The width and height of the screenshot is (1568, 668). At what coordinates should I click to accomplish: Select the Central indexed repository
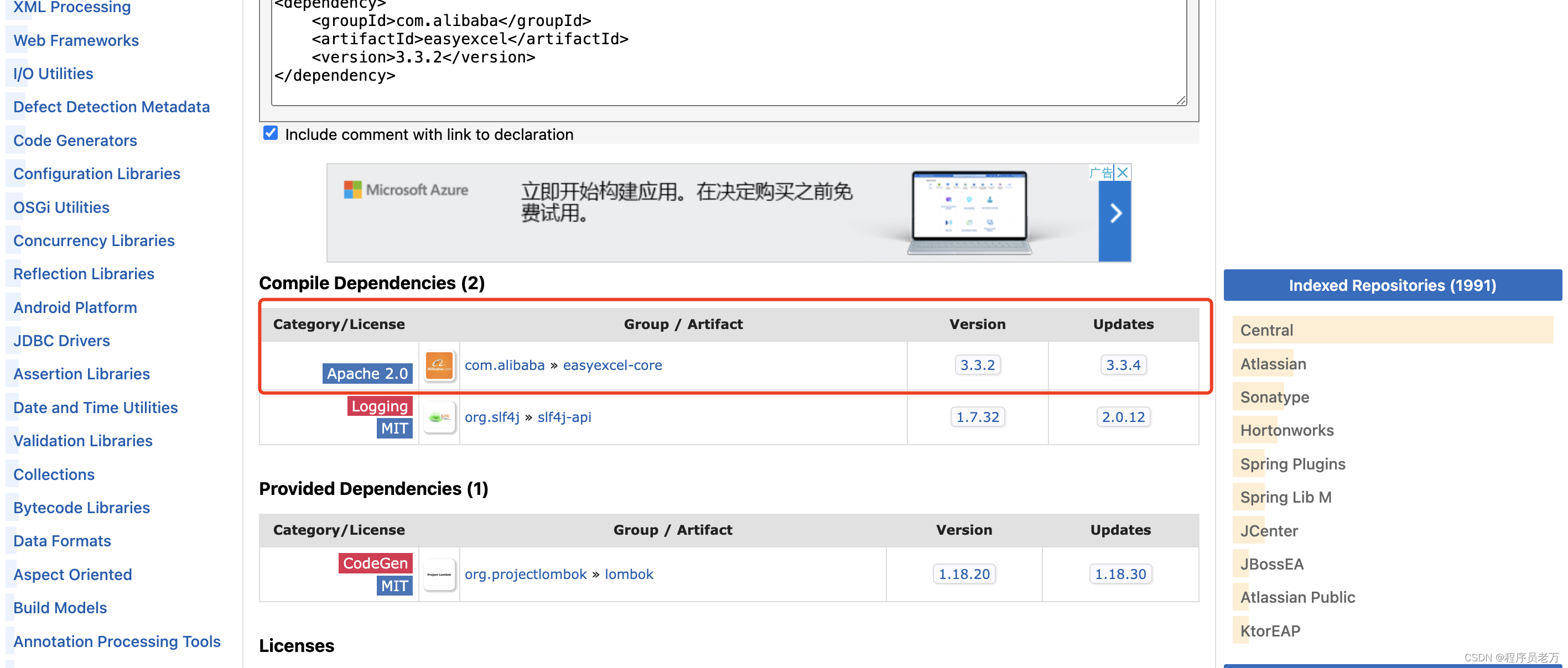(1266, 330)
